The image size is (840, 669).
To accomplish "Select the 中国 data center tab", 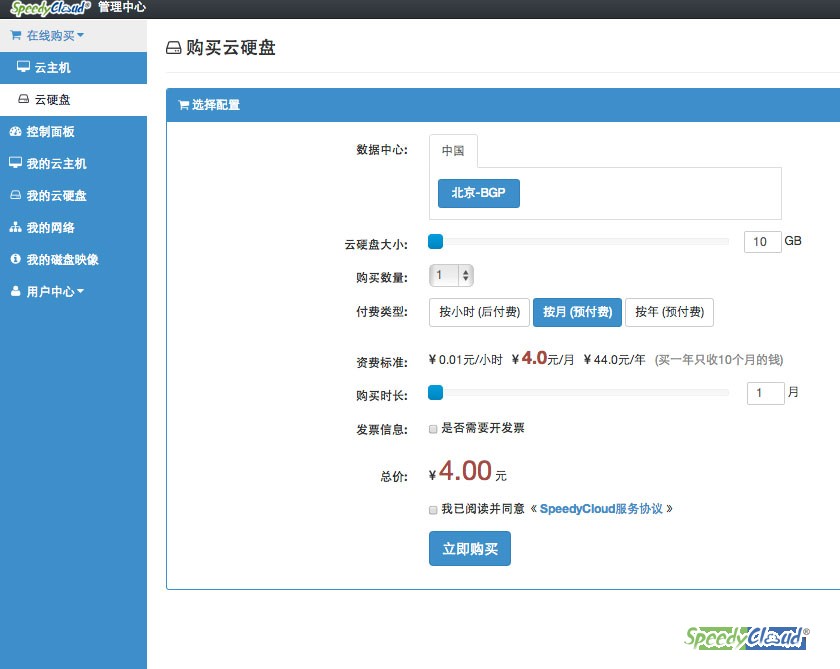I will point(453,151).
